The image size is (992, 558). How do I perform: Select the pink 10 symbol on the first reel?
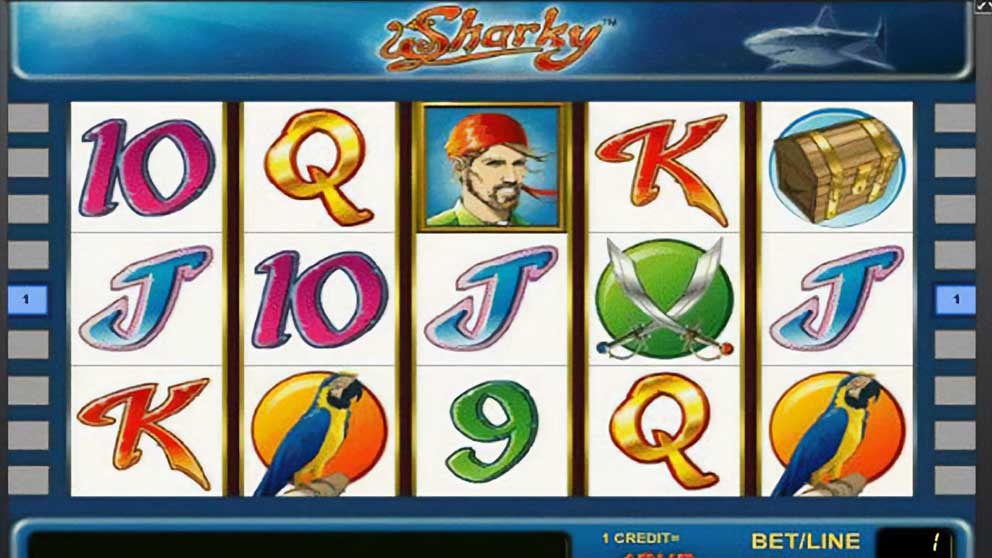pos(147,168)
